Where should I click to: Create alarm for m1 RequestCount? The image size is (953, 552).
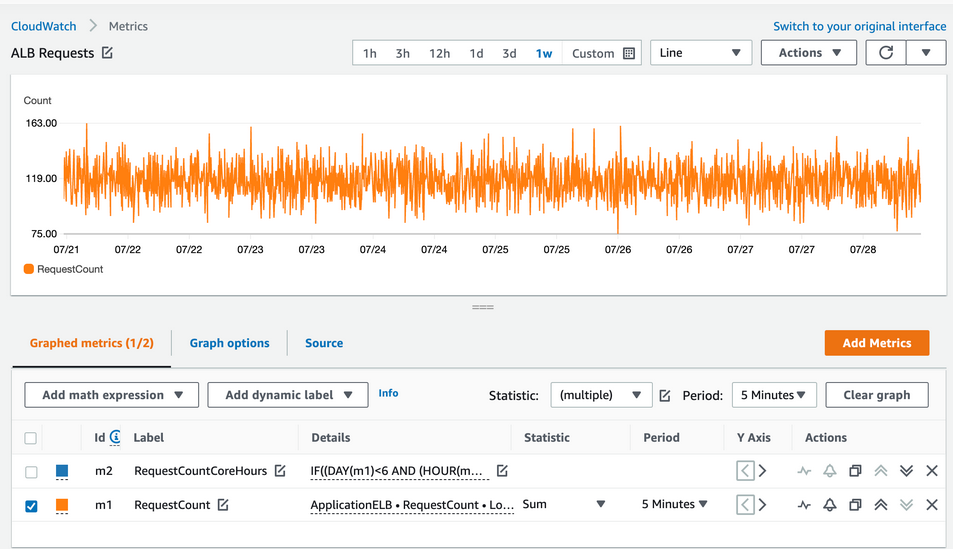830,505
